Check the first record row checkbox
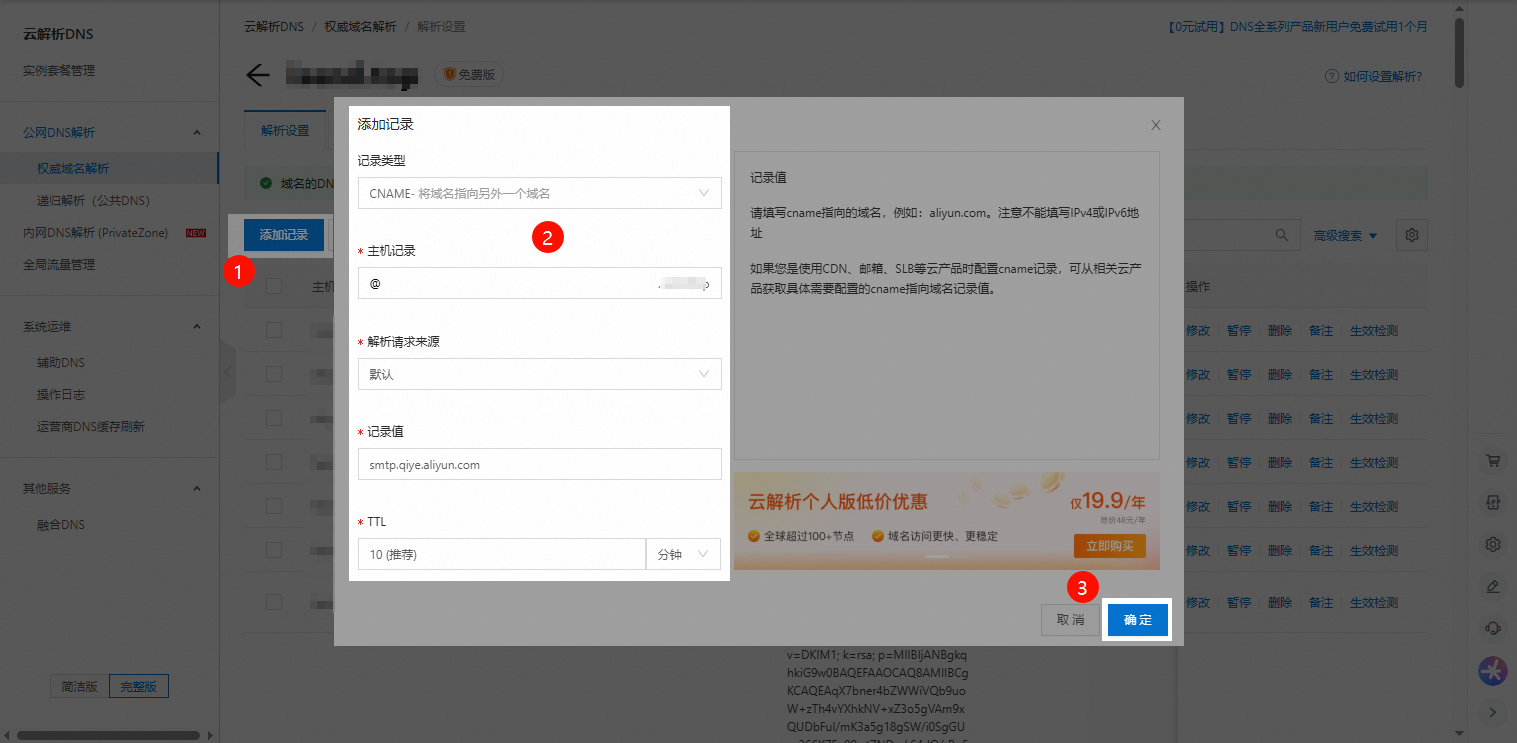The height and width of the screenshot is (743, 1517). pos(272,329)
